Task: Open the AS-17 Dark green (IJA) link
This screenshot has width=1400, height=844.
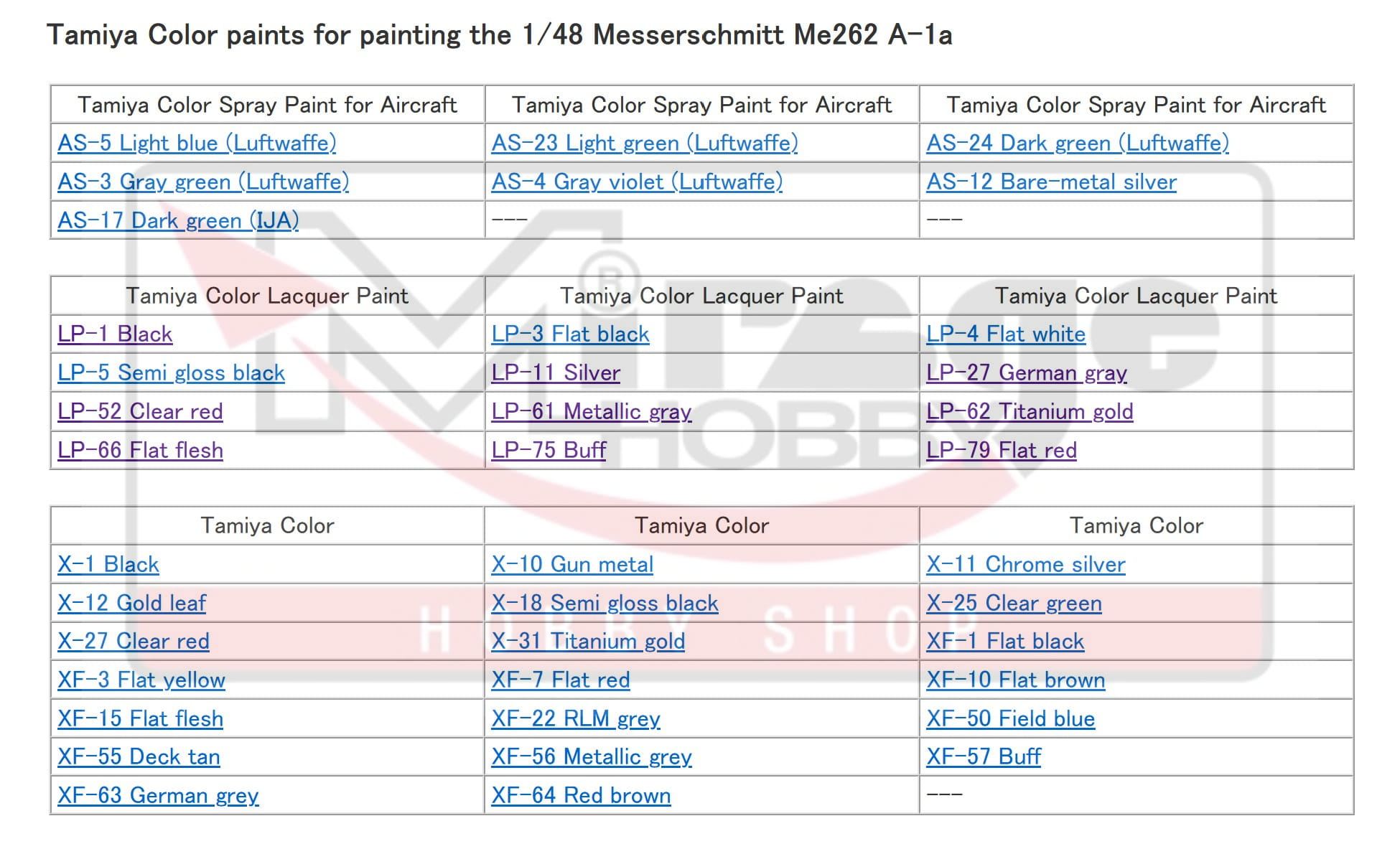Action: pyautogui.click(x=178, y=220)
